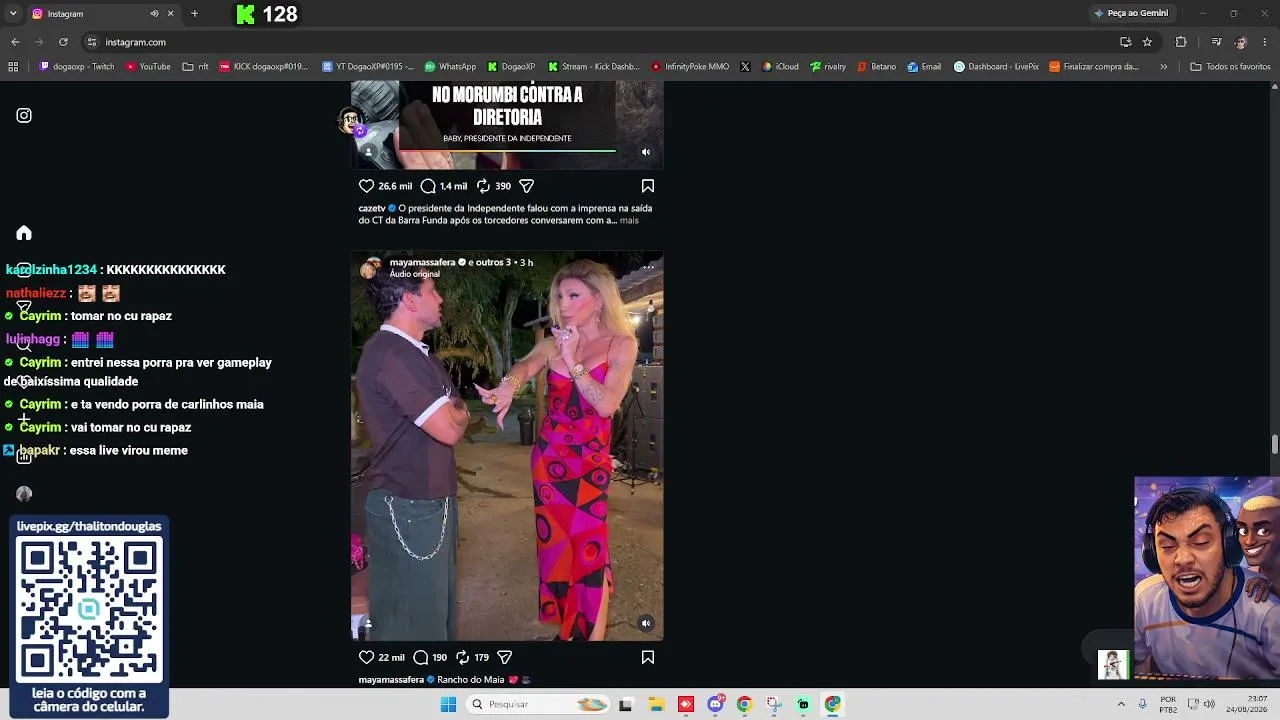Expand the 'Todos os favoritos' folder
This screenshot has height=720, width=1280.
point(1230,67)
